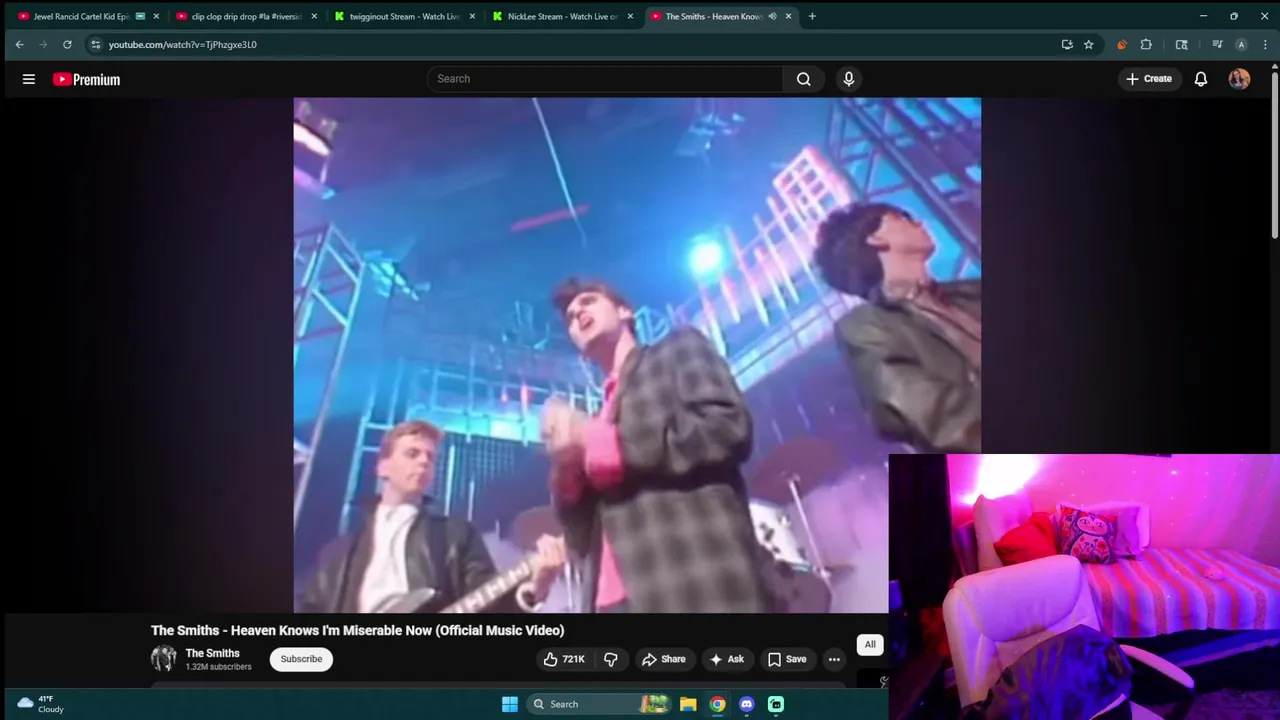Open File Explorer from taskbar
1280x720 pixels.
688,704
